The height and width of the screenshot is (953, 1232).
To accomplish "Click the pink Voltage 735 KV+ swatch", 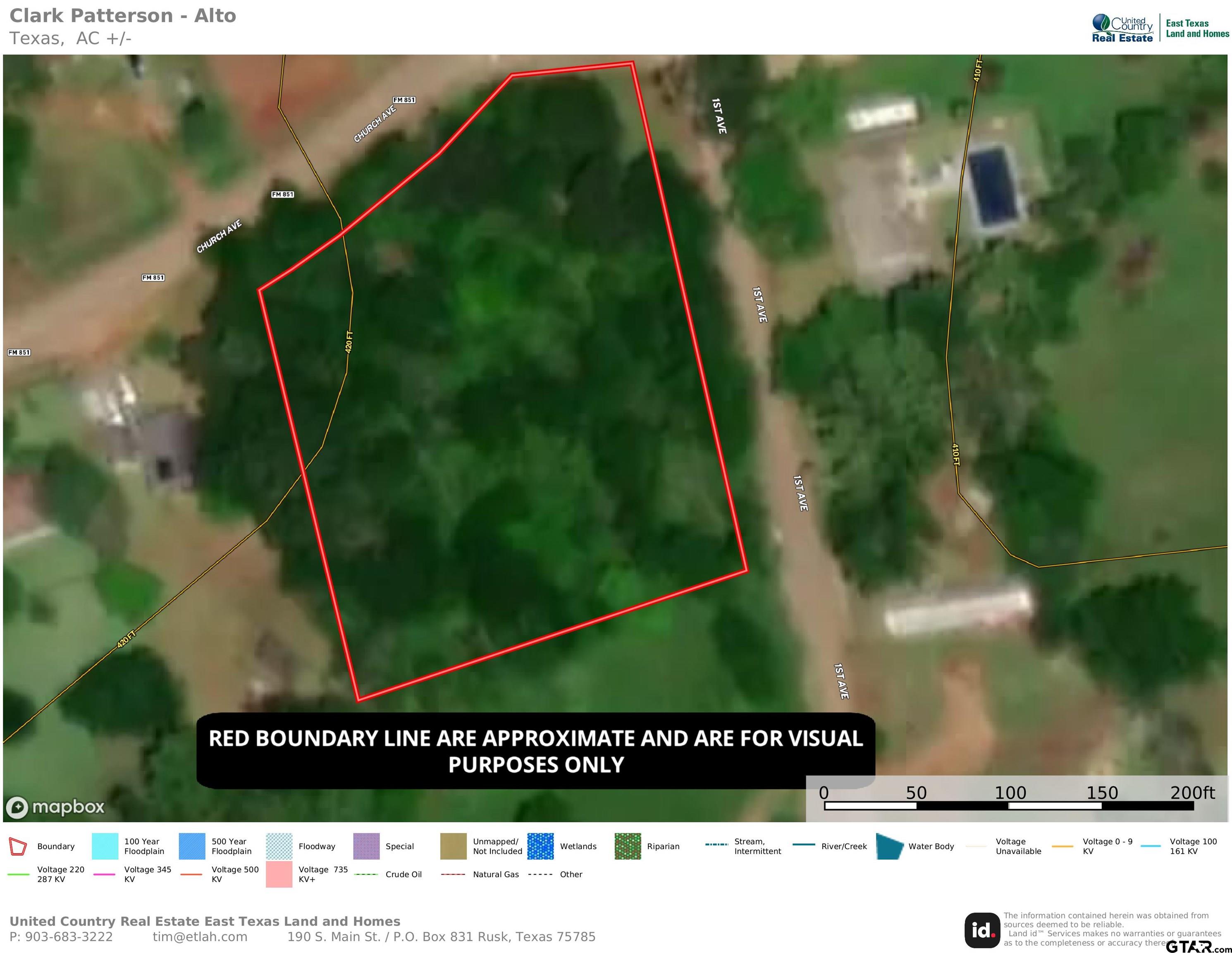I will (x=279, y=874).
